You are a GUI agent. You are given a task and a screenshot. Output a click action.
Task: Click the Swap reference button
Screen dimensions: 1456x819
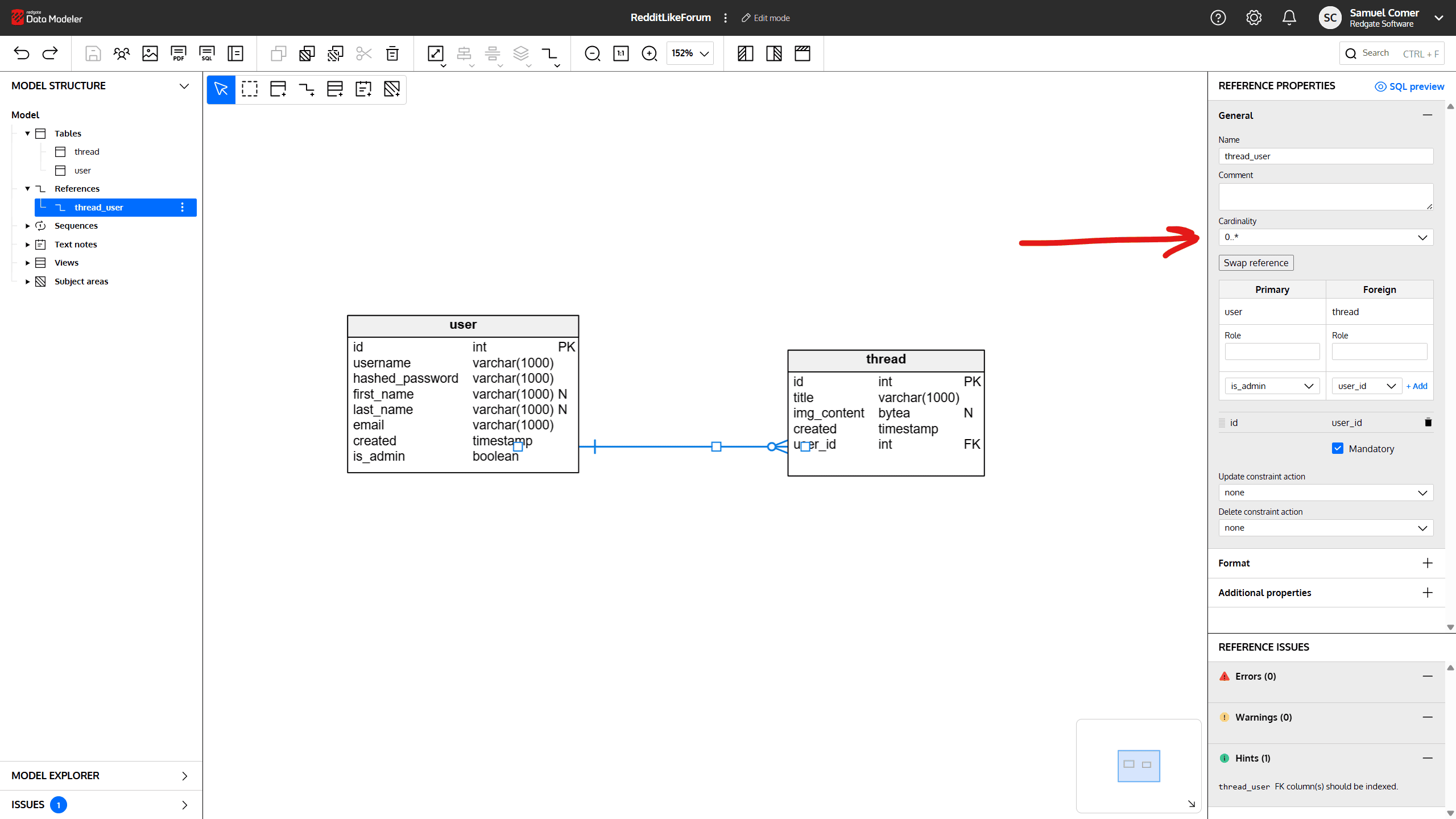coord(1256,263)
